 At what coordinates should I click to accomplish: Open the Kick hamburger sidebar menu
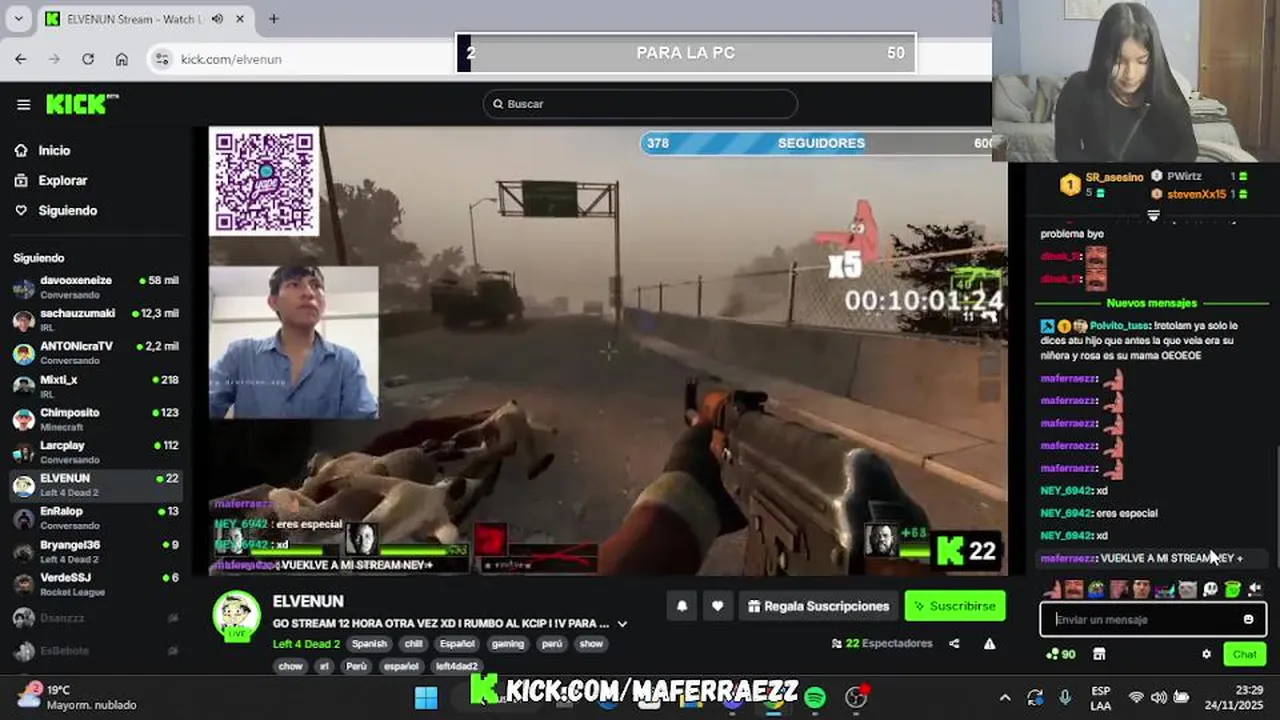tap(23, 104)
